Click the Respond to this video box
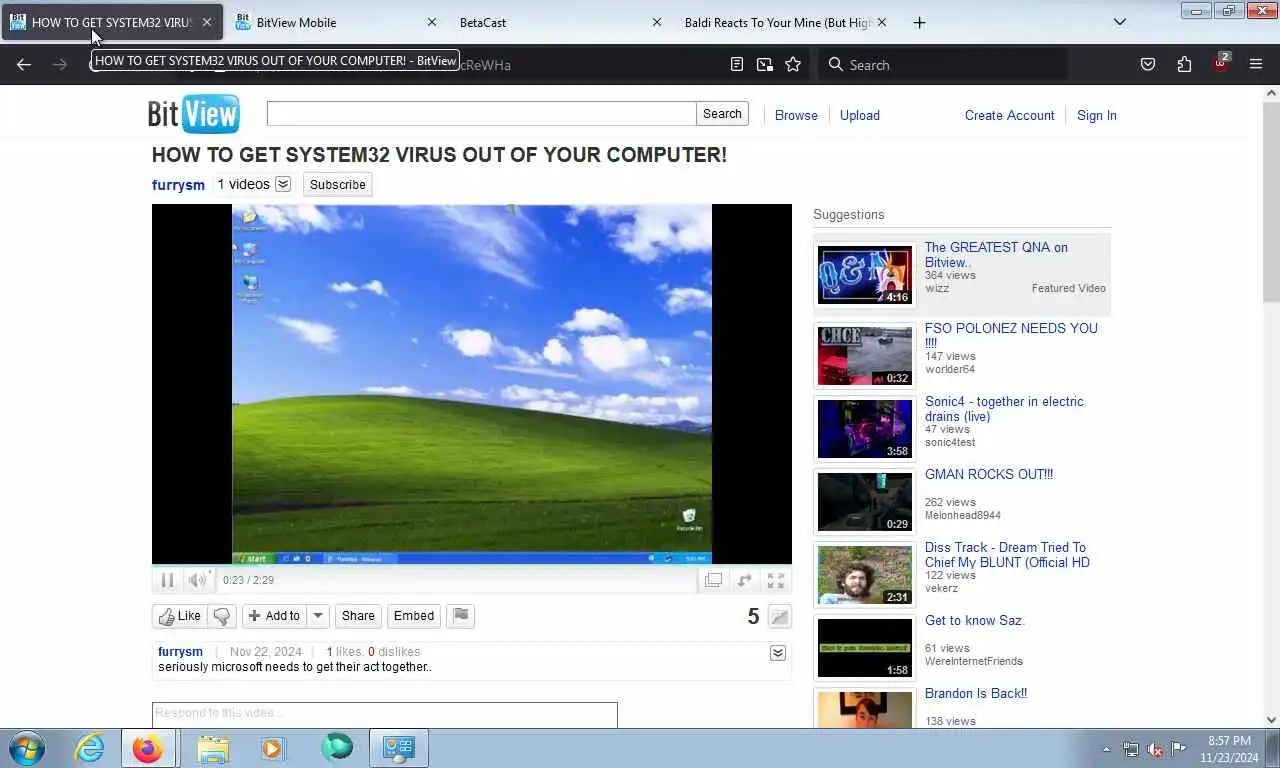The image size is (1280, 768). tap(385, 714)
